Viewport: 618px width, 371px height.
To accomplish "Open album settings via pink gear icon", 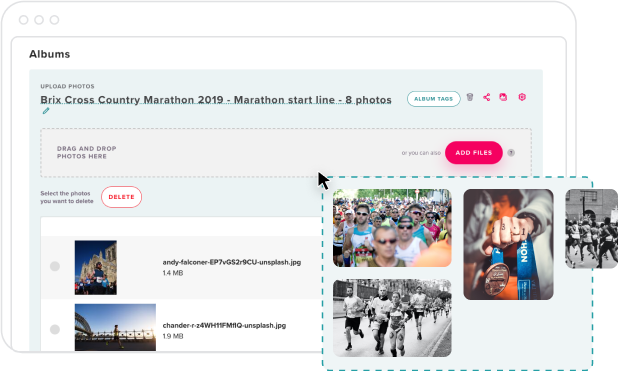I will tap(522, 97).
